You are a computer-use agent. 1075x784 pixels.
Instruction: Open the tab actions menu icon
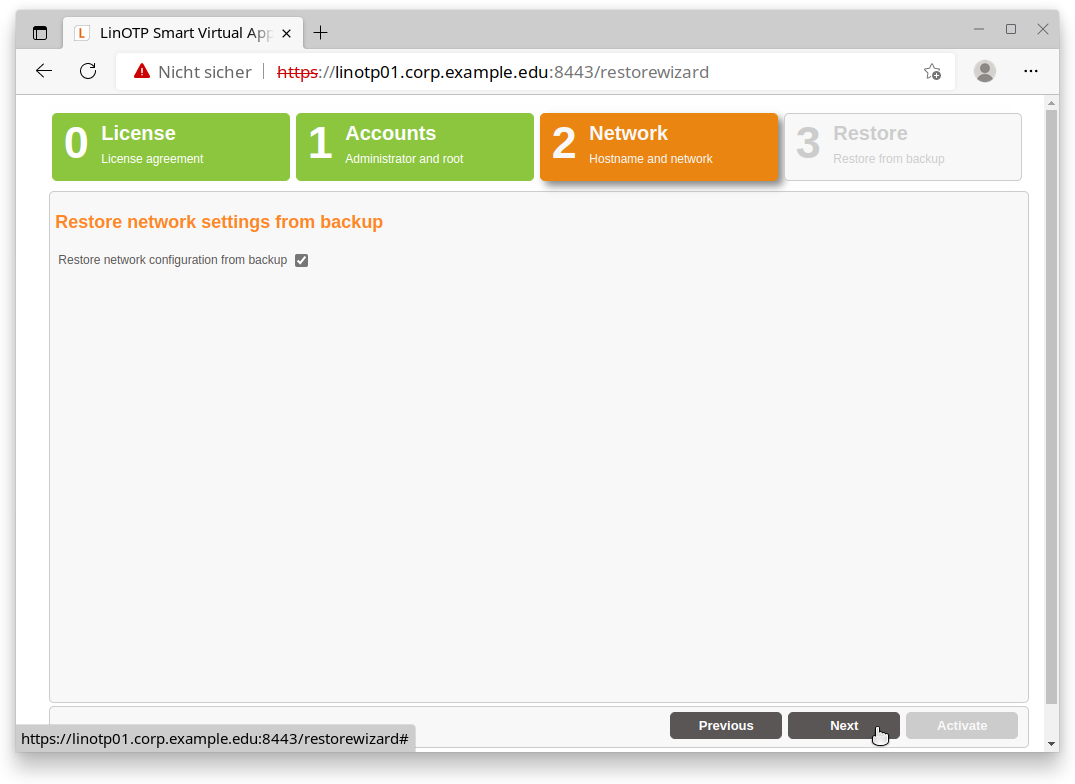(40, 33)
